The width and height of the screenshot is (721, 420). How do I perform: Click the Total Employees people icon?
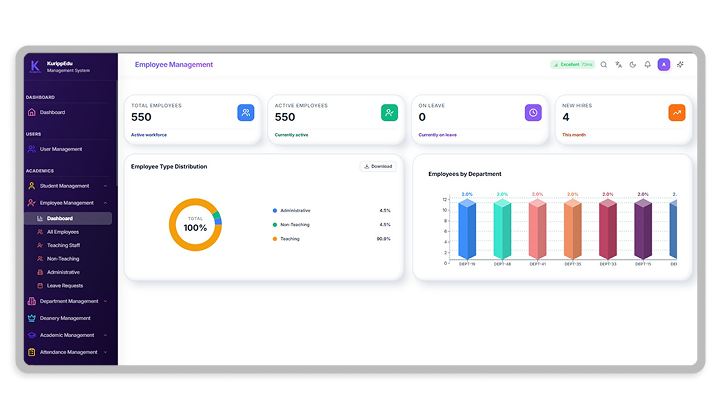tap(246, 113)
